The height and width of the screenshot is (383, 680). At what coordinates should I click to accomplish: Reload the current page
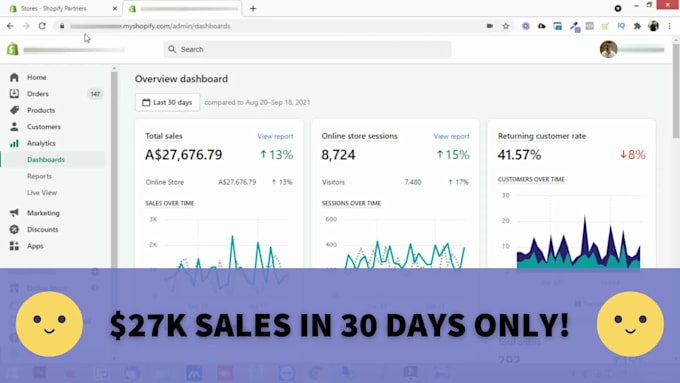[x=42, y=26]
